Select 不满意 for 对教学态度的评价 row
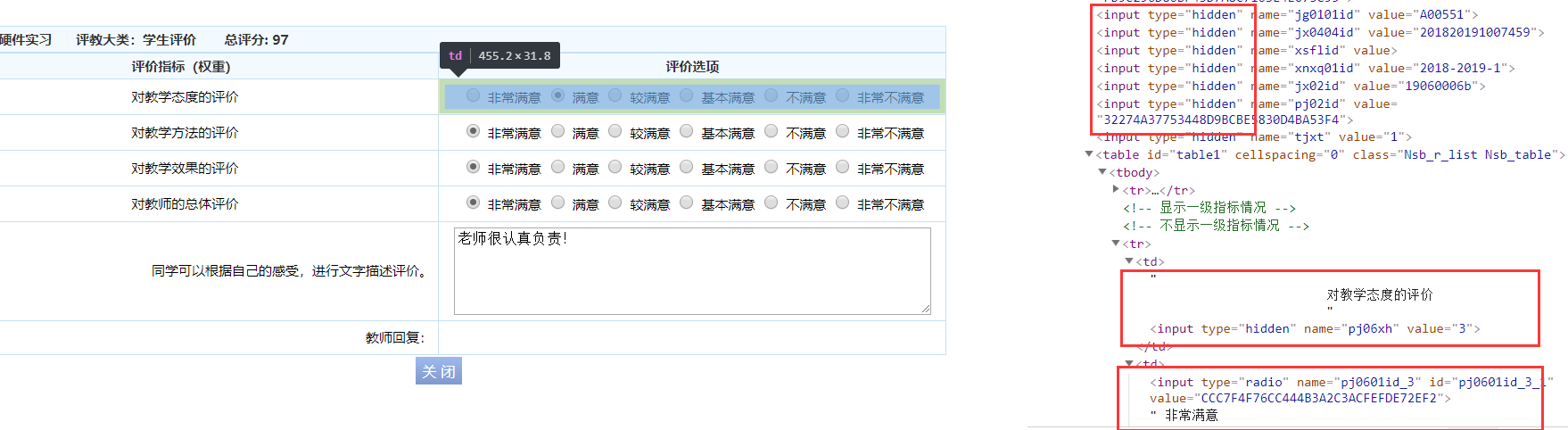Image resolution: width=1568 pixels, height=430 pixels. point(771,95)
